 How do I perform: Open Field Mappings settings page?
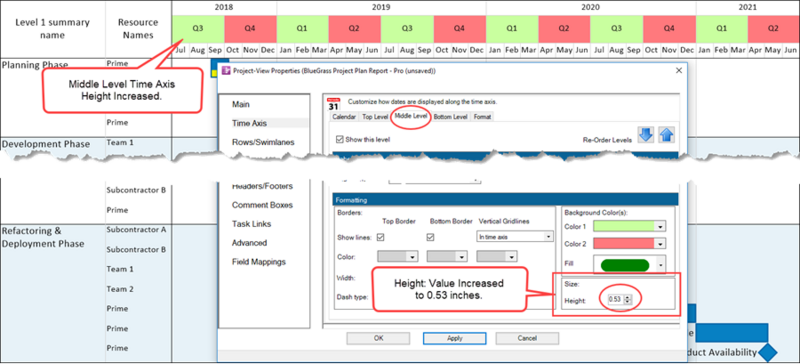(x=259, y=262)
